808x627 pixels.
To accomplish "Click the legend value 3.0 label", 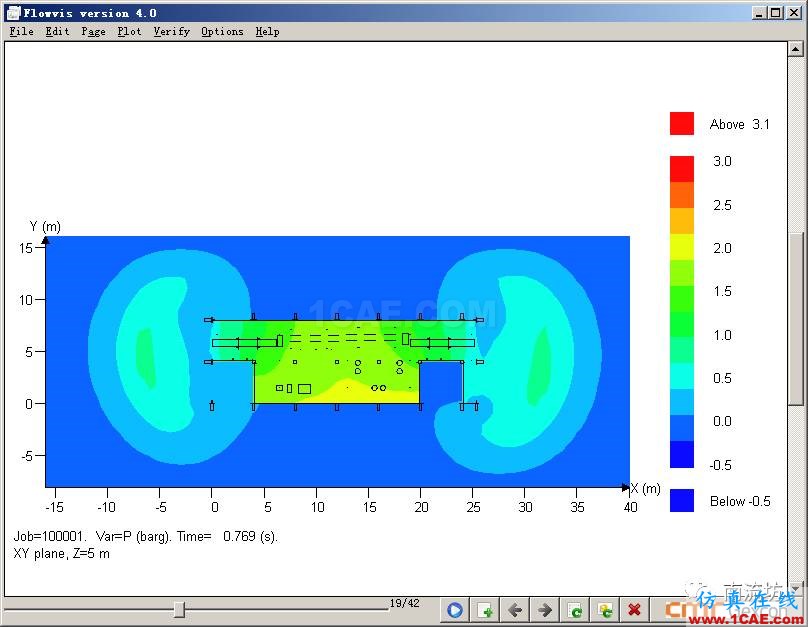I will (722, 161).
